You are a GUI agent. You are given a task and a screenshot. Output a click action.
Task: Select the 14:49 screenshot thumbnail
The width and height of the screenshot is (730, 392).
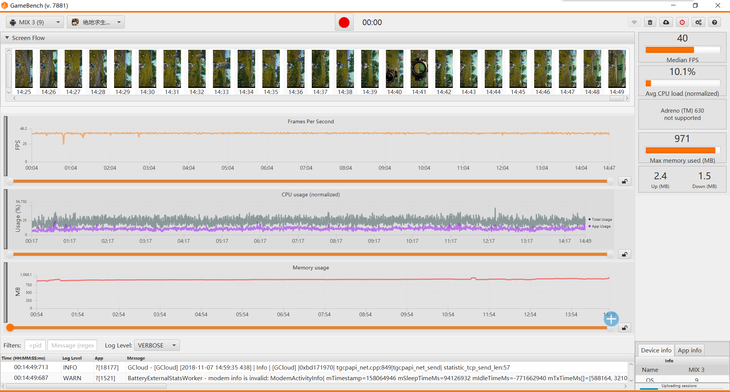[x=617, y=69]
